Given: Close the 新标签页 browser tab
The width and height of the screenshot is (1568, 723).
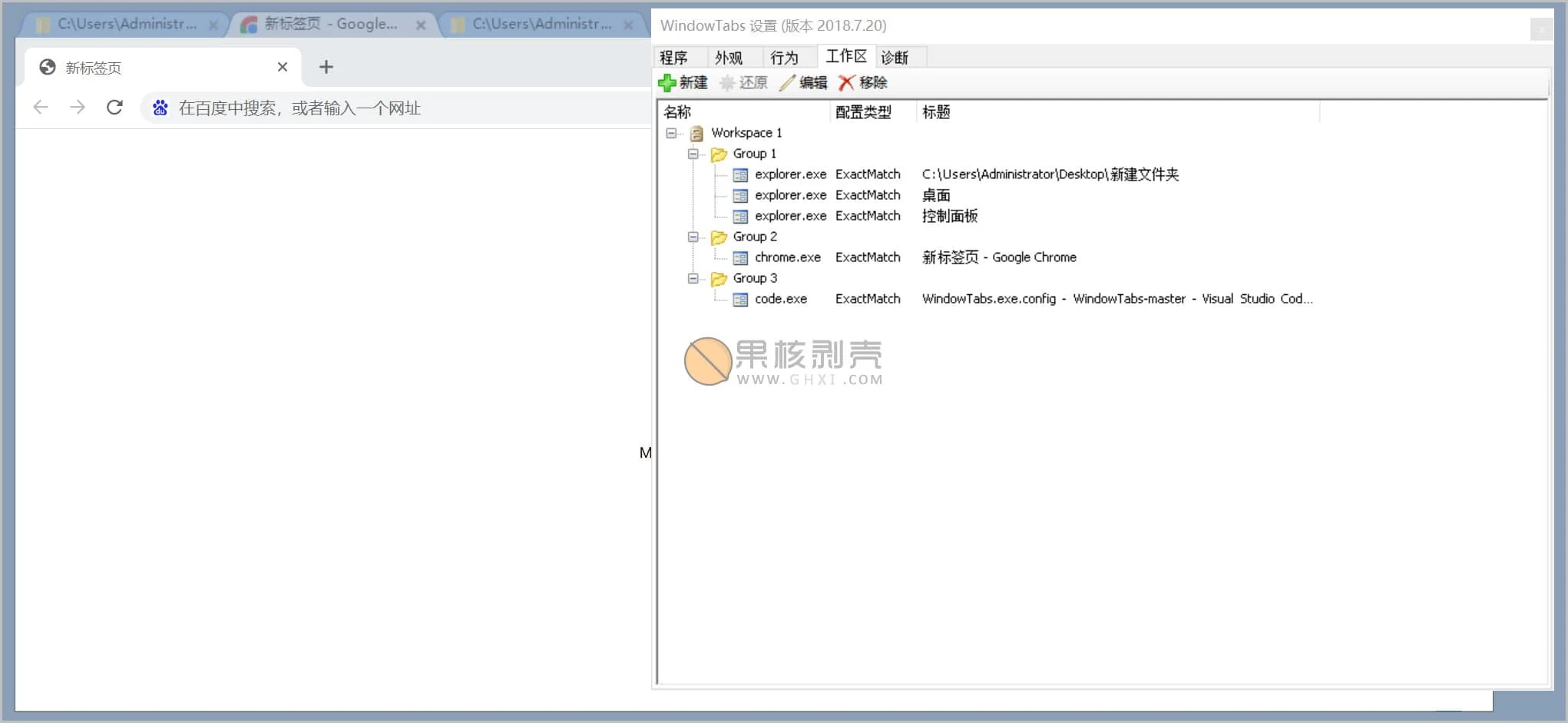Looking at the screenshot, I should click(282, 67).
